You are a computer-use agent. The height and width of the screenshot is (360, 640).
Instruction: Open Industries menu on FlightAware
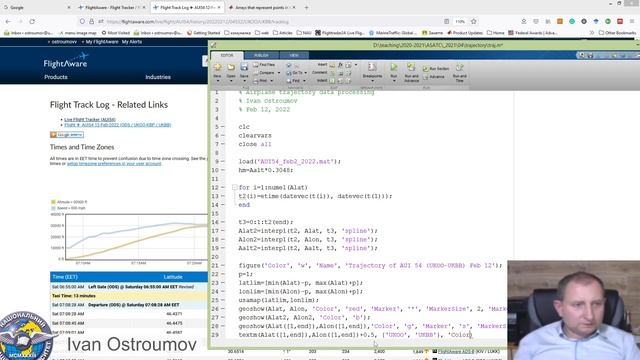pos(158,77)
